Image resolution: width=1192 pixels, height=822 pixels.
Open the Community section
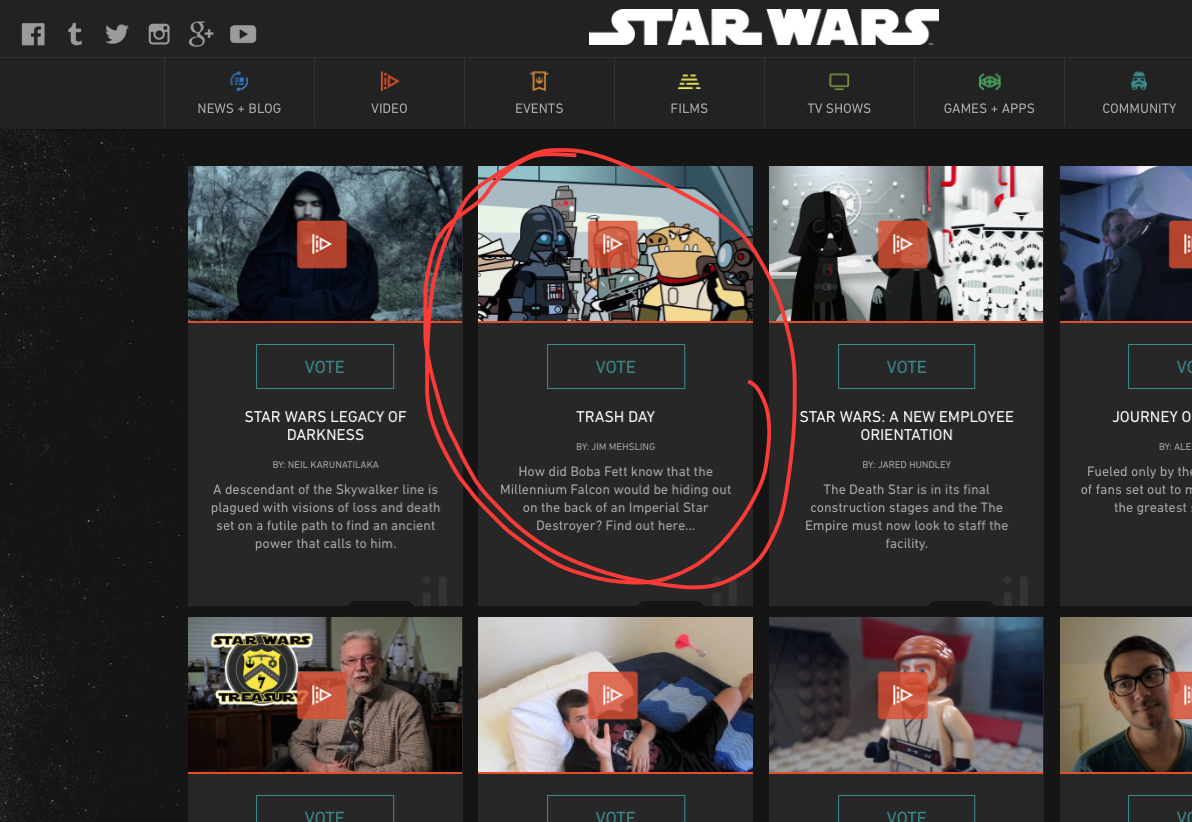point(1139,93)
